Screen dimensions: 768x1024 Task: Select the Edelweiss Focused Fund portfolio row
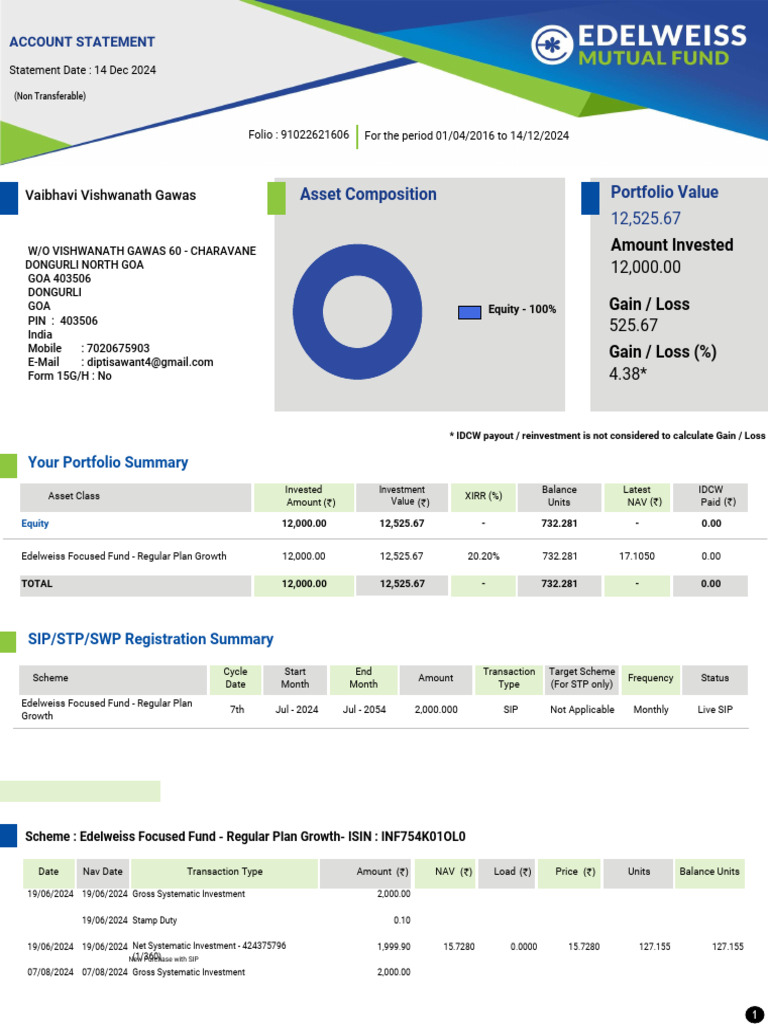point(384,556)
